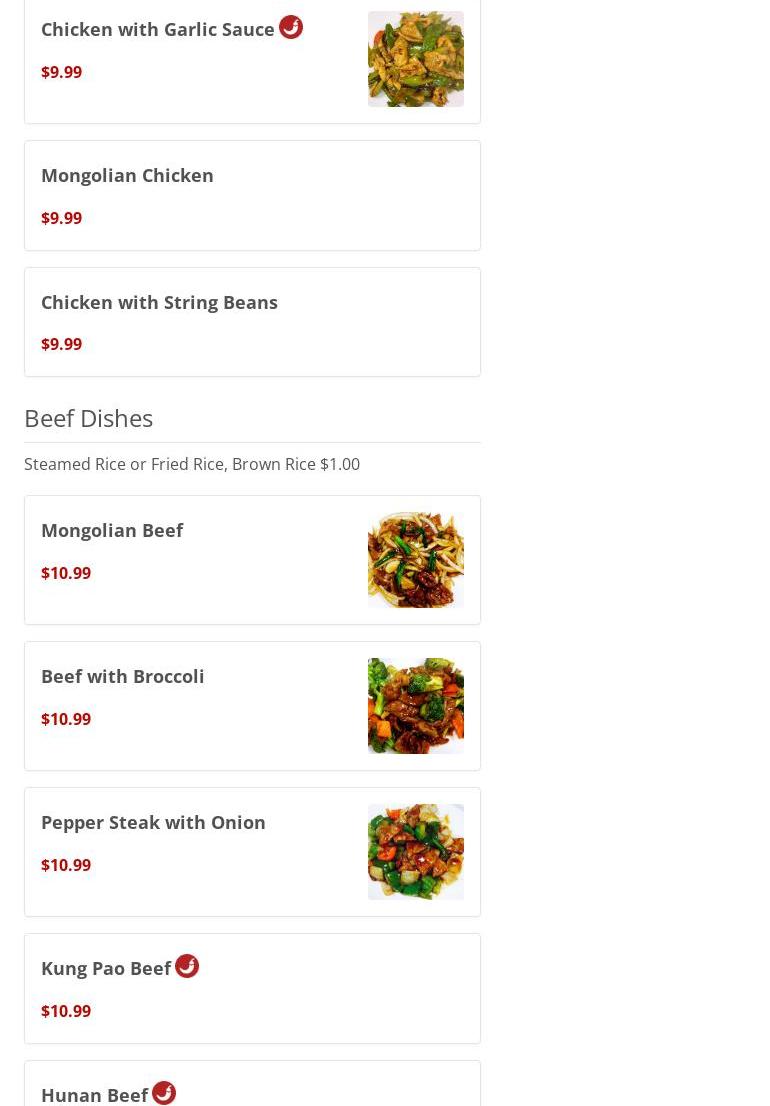Open the Chicken with Garlic Sauce photo
Screen dimensions: 770x1106
click(416, 59)
